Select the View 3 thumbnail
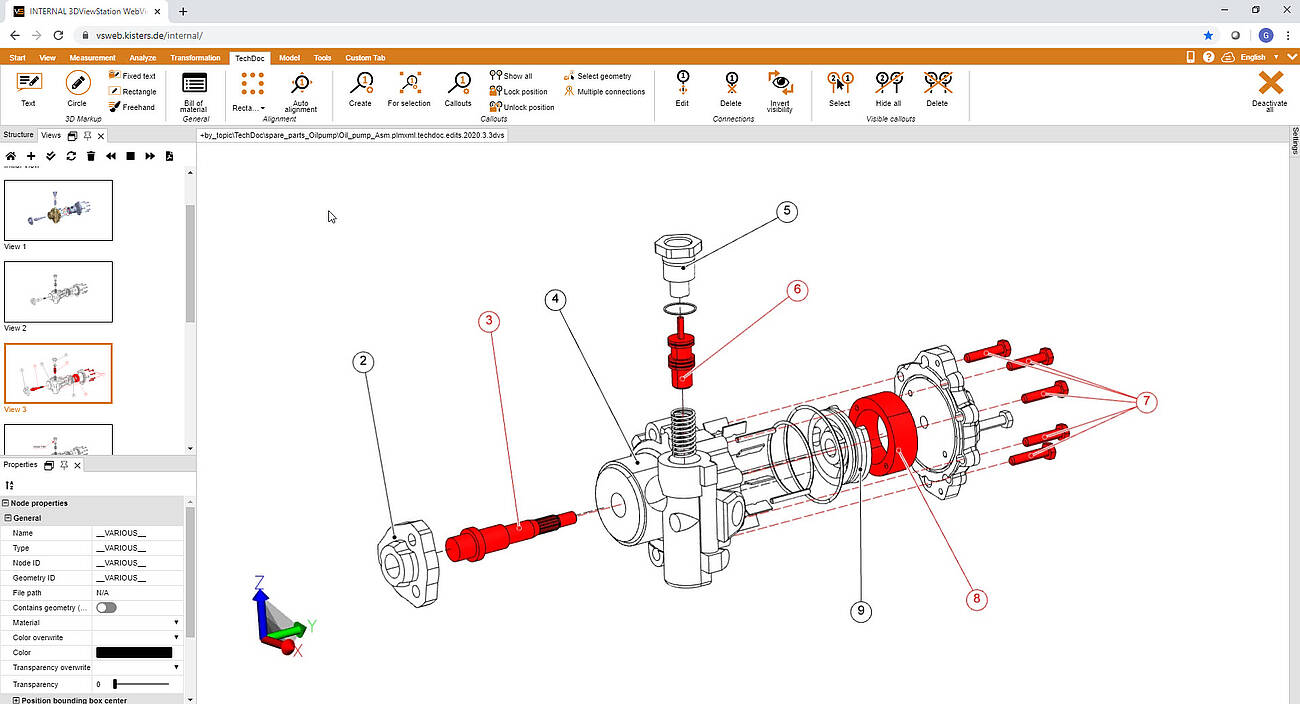1300x704 pixels. (58, 374)
